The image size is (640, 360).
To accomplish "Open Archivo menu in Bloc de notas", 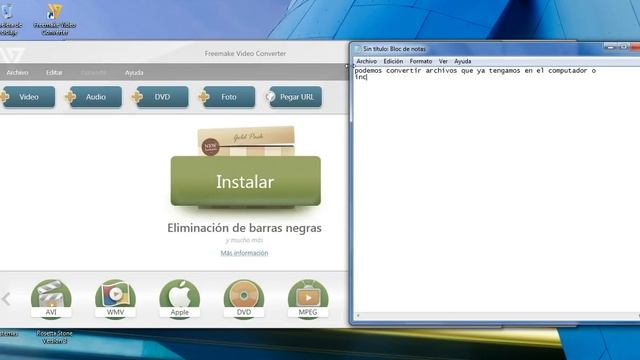I will click(367, 61).
